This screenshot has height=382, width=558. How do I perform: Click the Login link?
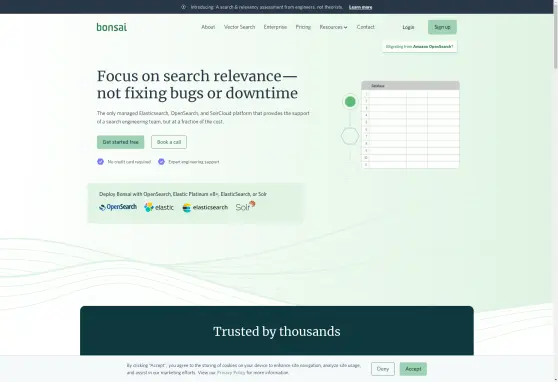coord(408,27)
